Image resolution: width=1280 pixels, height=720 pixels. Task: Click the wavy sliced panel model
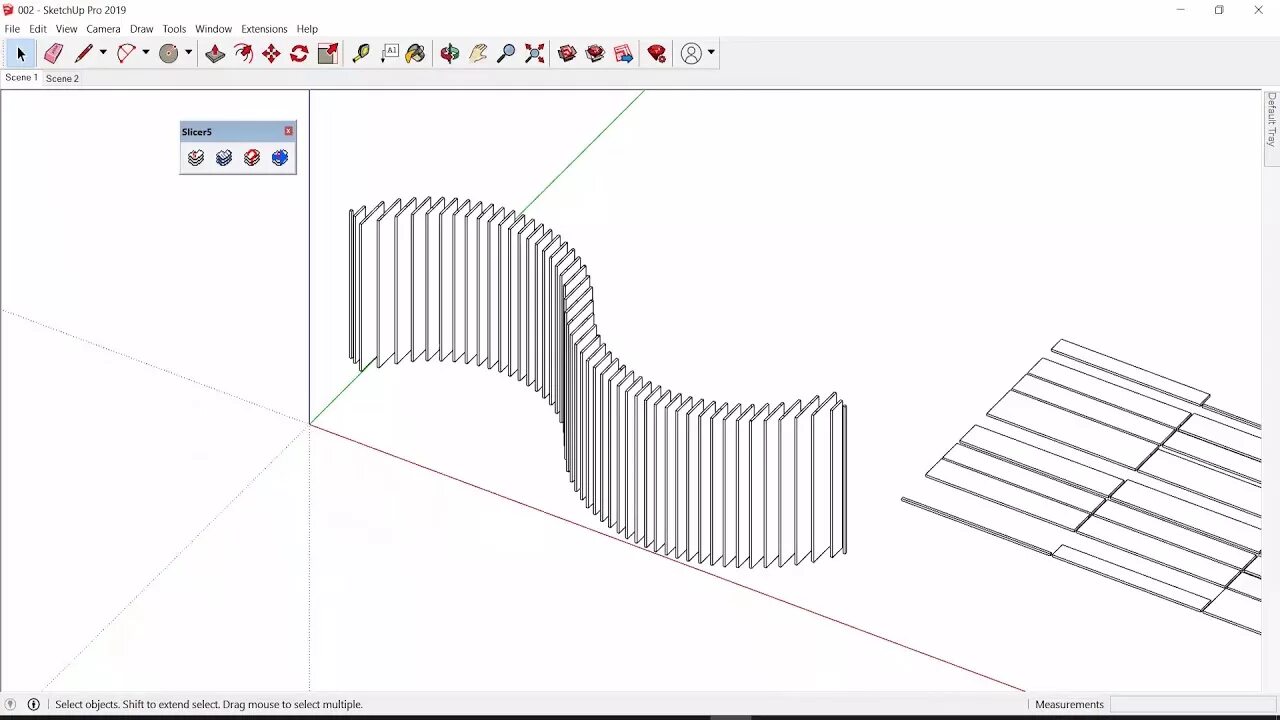point(597,382)
